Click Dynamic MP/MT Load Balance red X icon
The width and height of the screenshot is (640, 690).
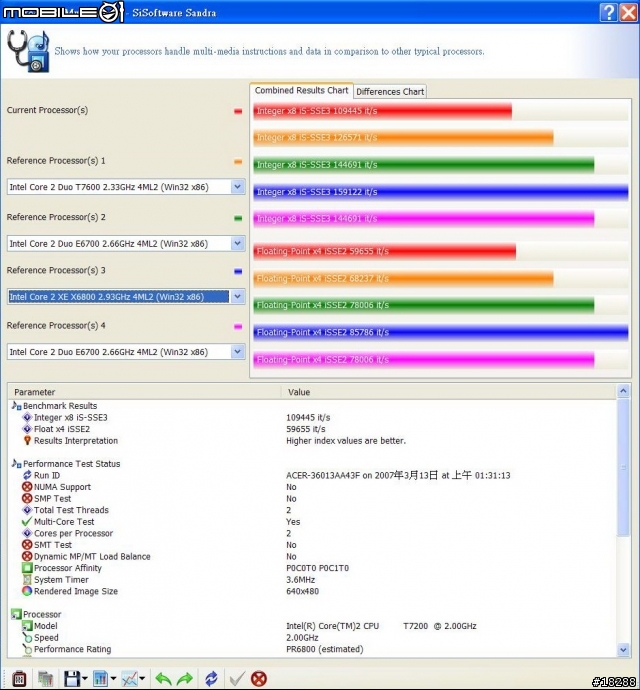pos(27,556)
